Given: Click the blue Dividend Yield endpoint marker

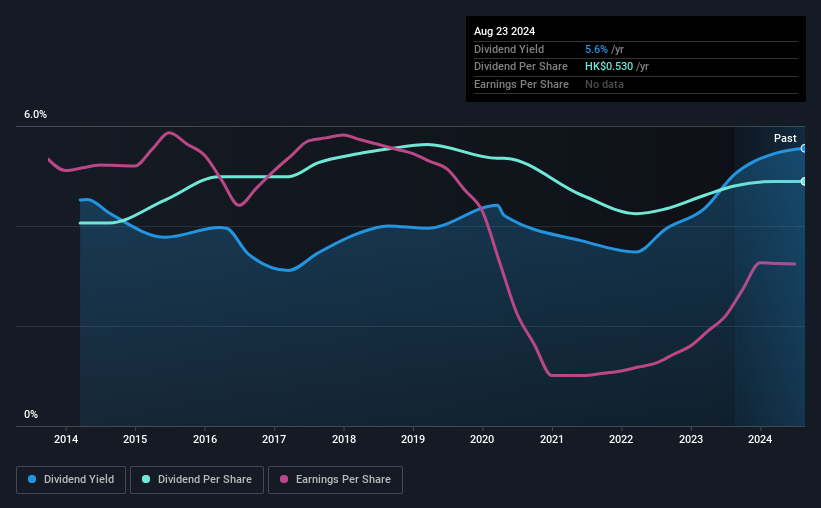Looking at the screenshot, I should [x=804, y=149].
